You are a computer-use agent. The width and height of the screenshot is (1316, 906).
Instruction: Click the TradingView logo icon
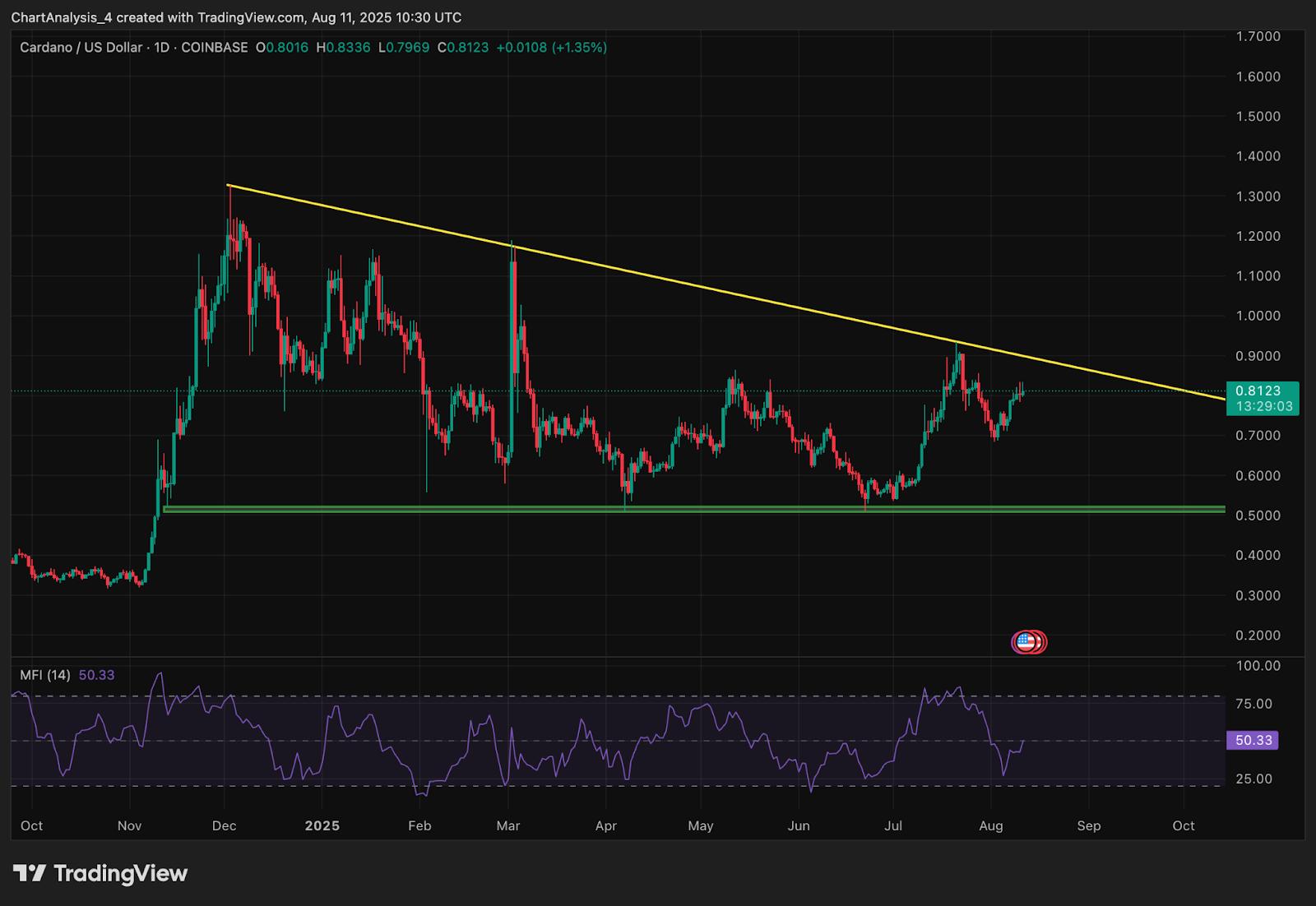pos(30,873)
